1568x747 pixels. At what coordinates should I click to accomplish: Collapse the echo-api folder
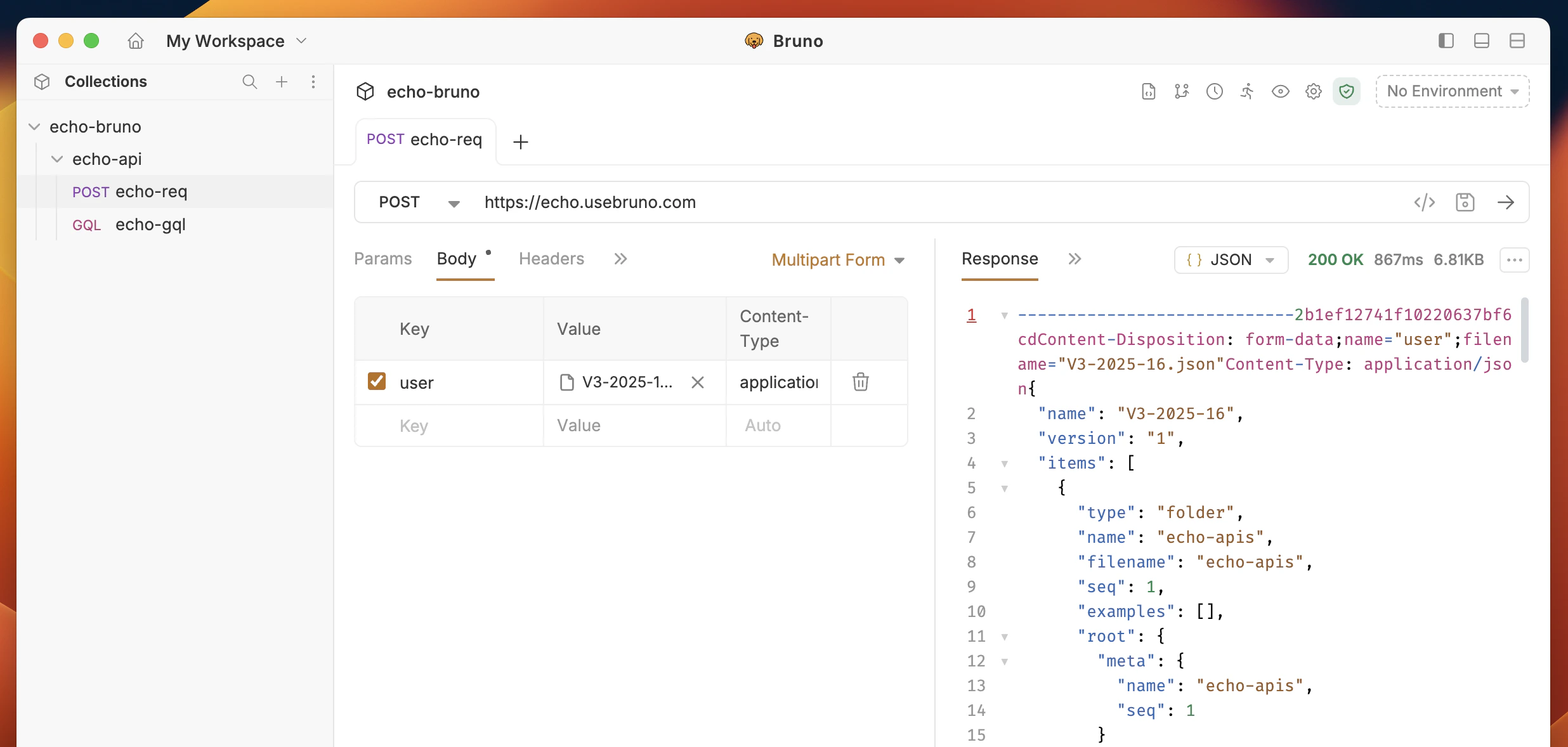[57, 159]
